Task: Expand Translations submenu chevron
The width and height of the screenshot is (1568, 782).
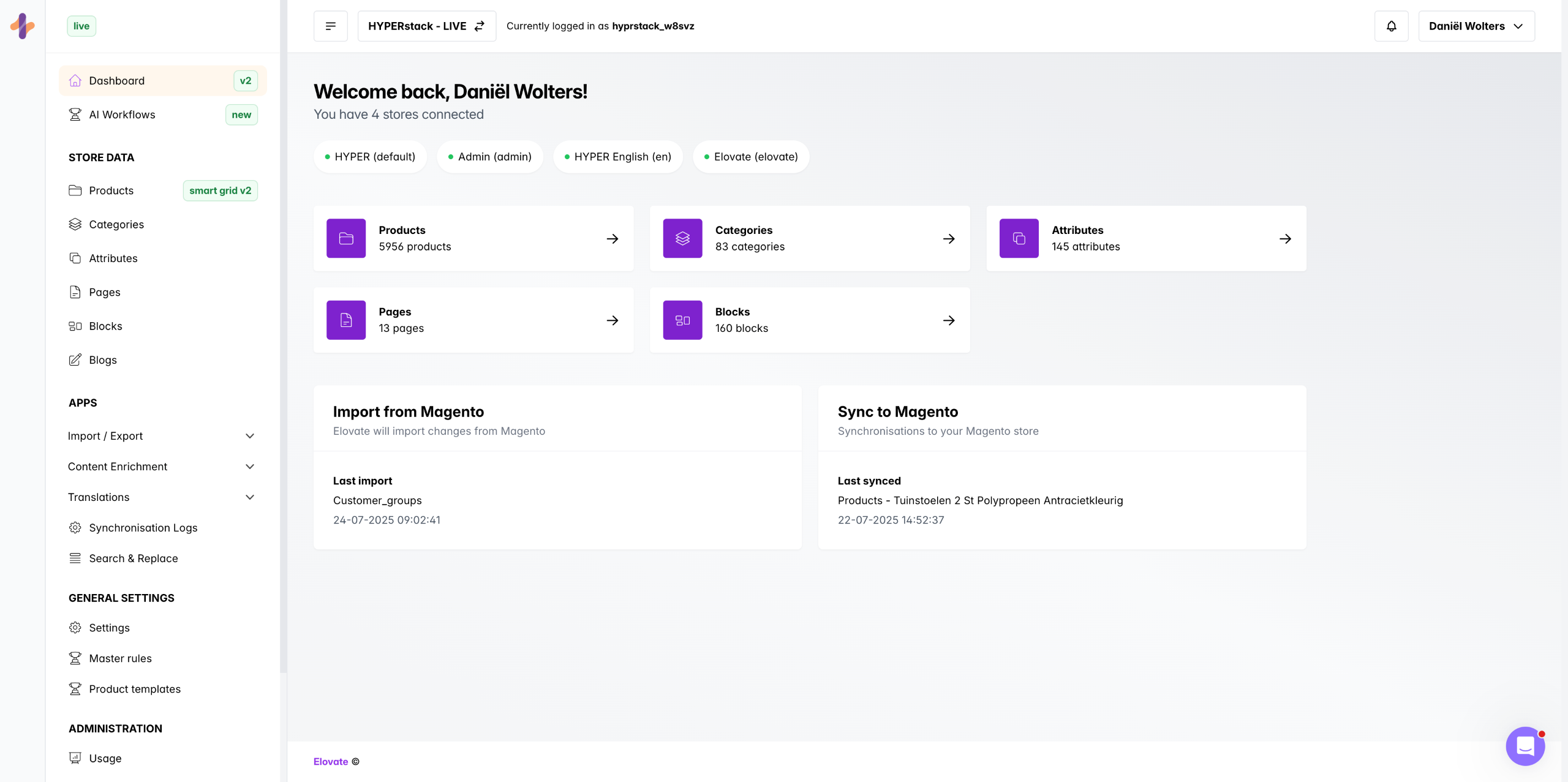Action: point(250,497)
